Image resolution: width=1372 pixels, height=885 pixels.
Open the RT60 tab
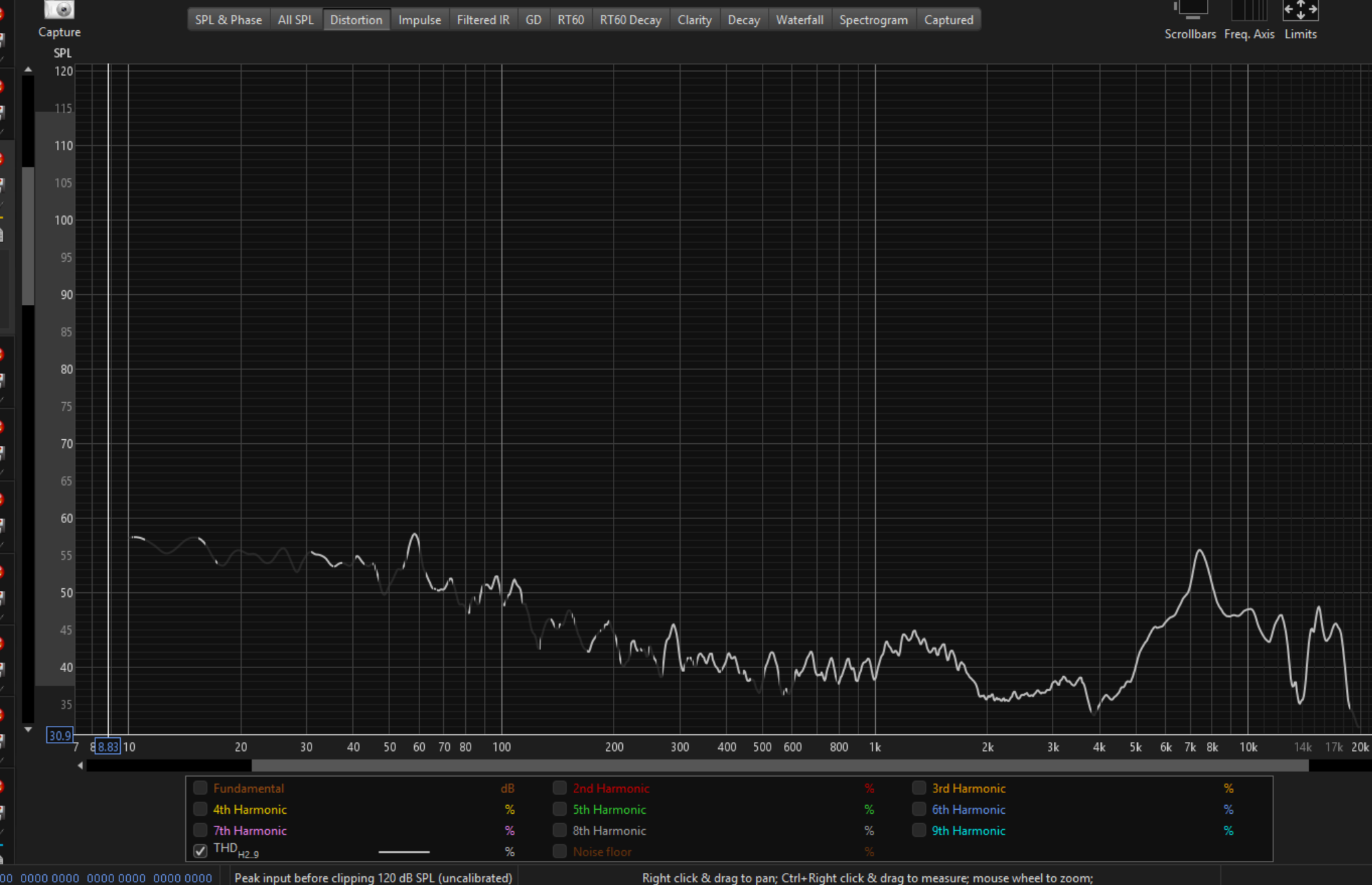pos(571,19)
